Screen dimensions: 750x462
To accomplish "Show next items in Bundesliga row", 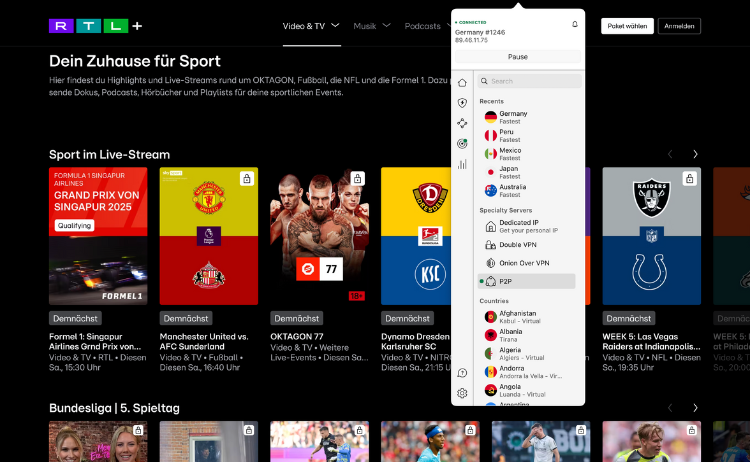I will click(695, 408).
